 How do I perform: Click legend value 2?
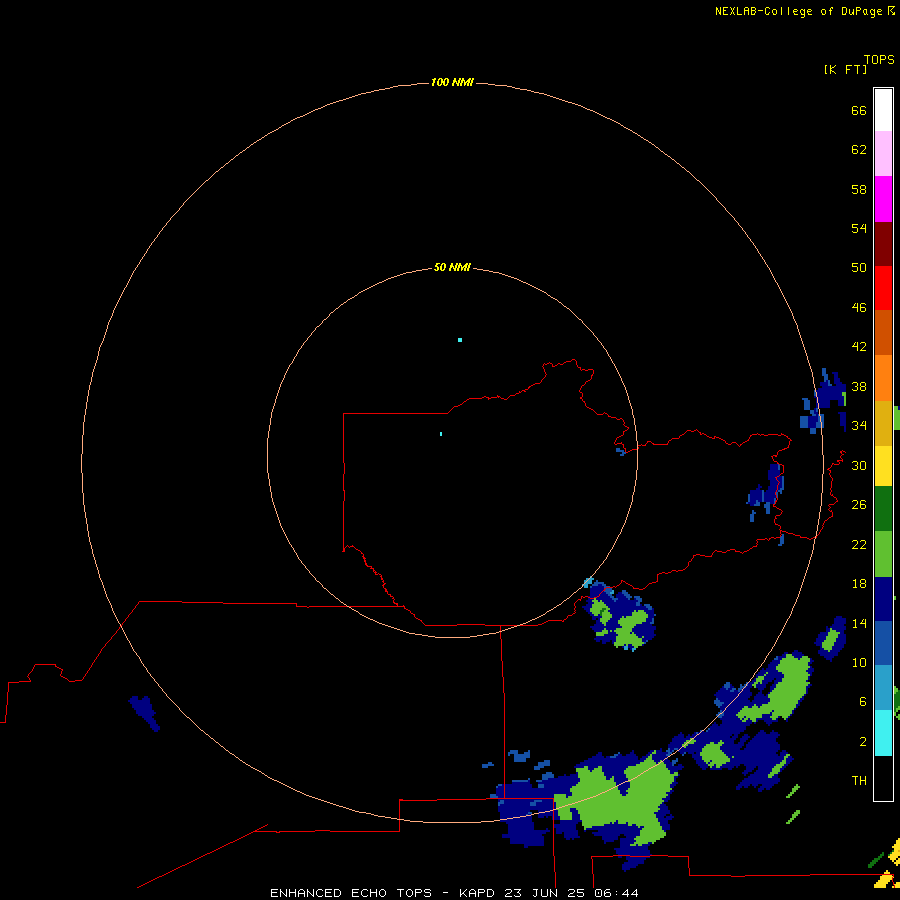pyautogui.click(x=863, y=741)
